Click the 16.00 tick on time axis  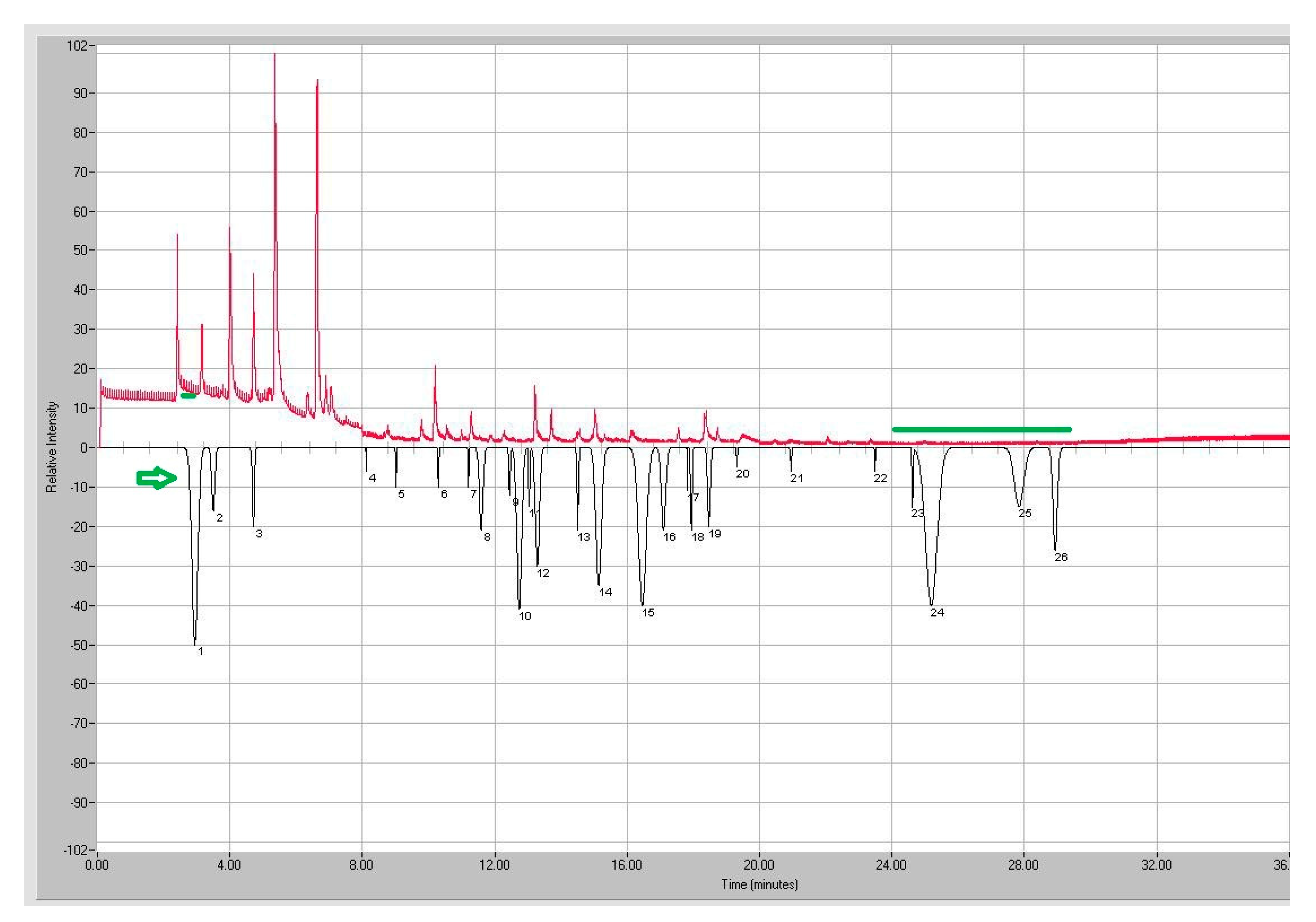(x=627, y=865)
